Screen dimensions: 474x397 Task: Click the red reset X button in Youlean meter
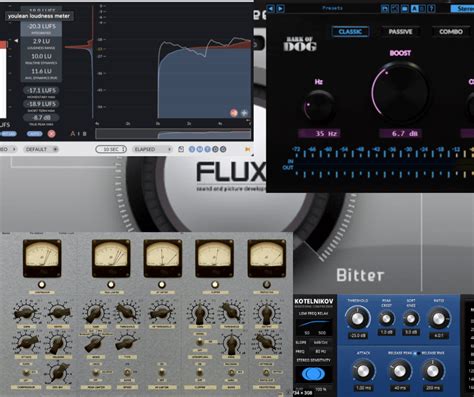(x=51, y=134)
